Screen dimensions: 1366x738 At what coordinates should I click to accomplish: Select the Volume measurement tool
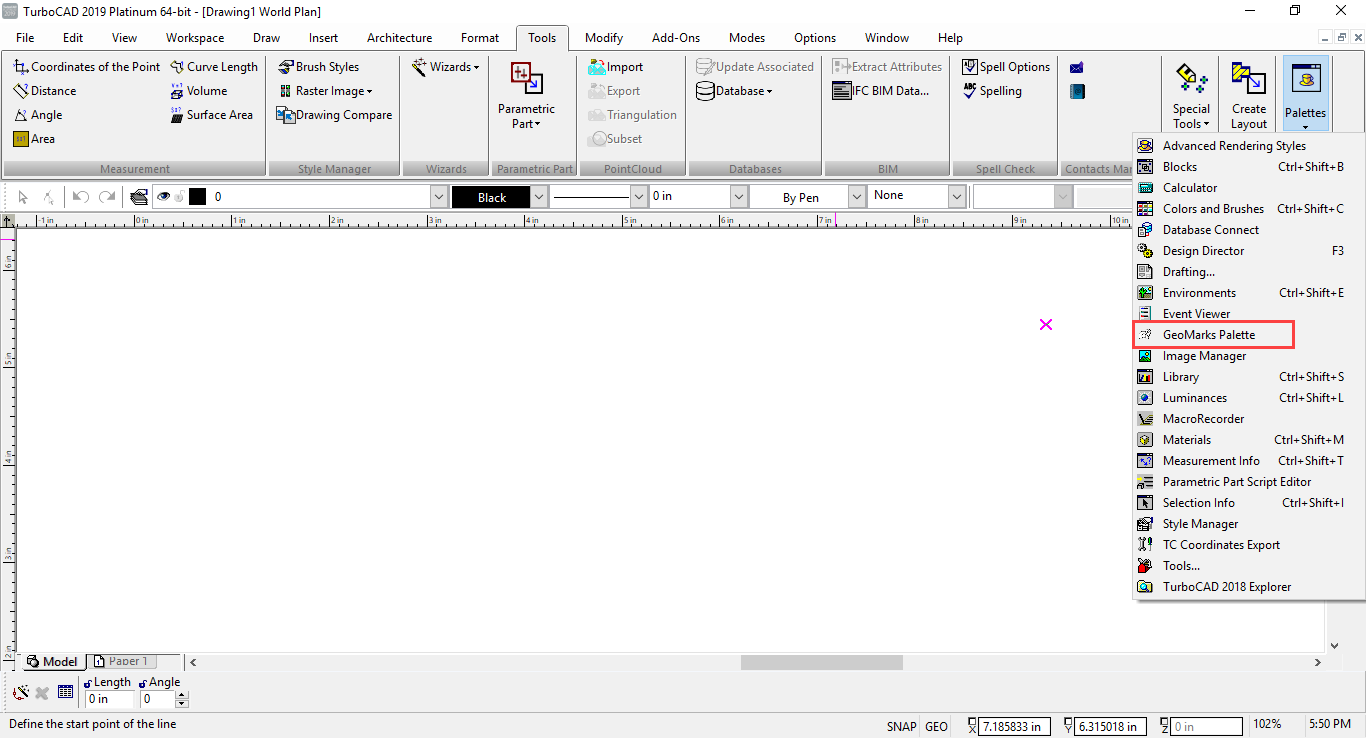tap(199, 91)
